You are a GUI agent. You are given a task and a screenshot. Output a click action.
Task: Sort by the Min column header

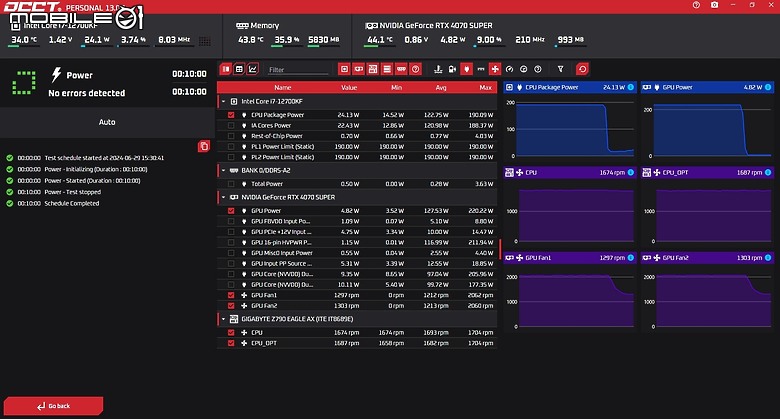[x=396, y=88]
